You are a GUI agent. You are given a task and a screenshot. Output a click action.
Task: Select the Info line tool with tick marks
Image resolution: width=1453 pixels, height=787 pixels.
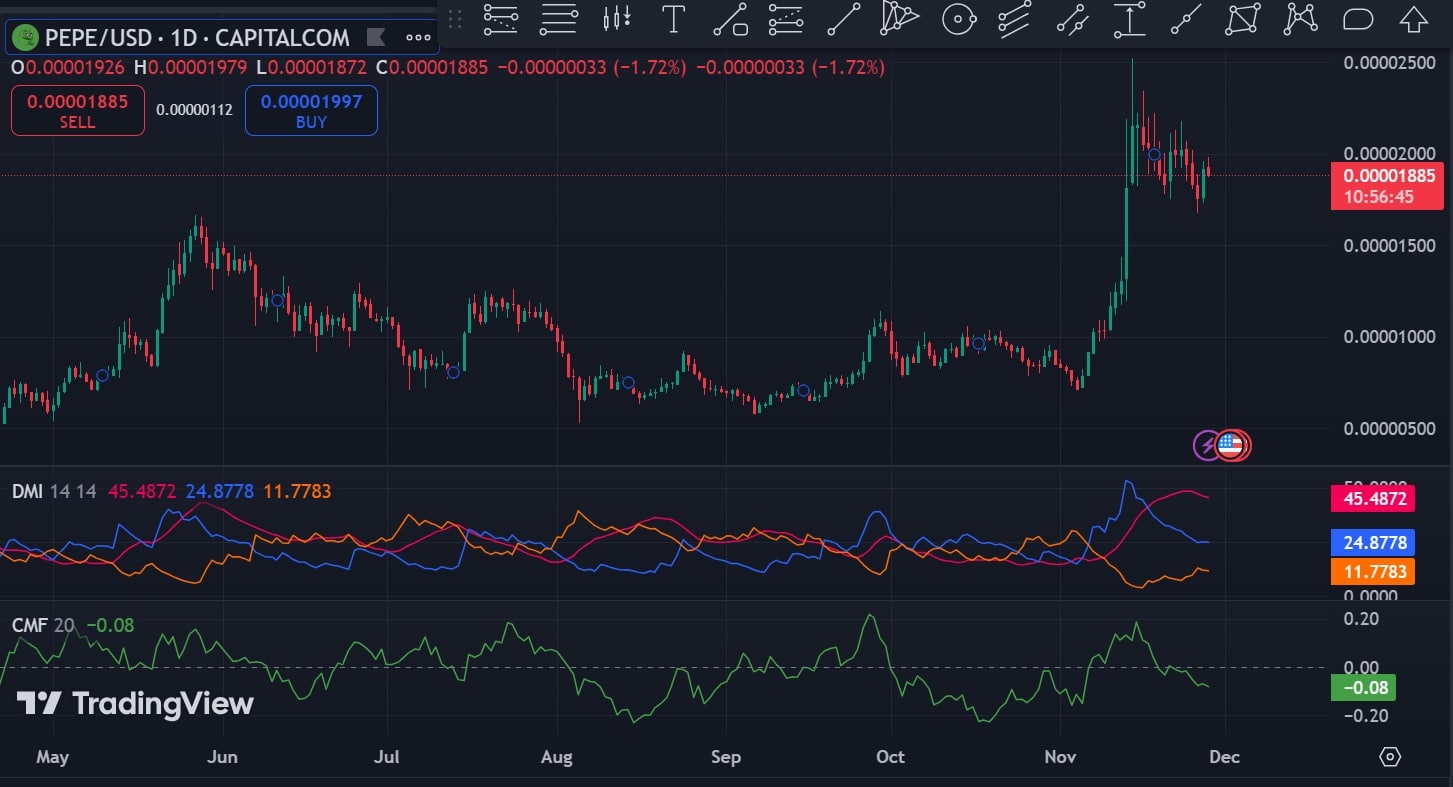pyautogui.click(x=1072, y=18)
